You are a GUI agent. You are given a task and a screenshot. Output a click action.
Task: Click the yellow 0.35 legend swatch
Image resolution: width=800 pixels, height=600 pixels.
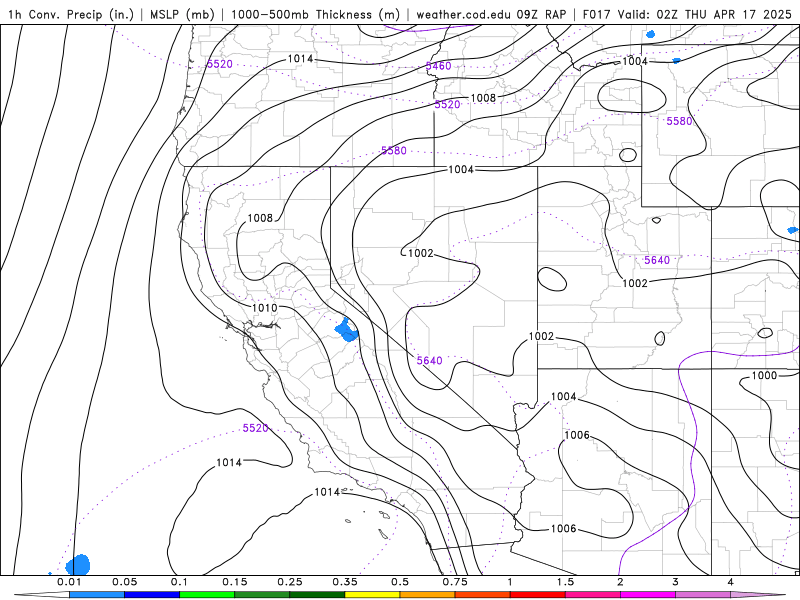372,595
